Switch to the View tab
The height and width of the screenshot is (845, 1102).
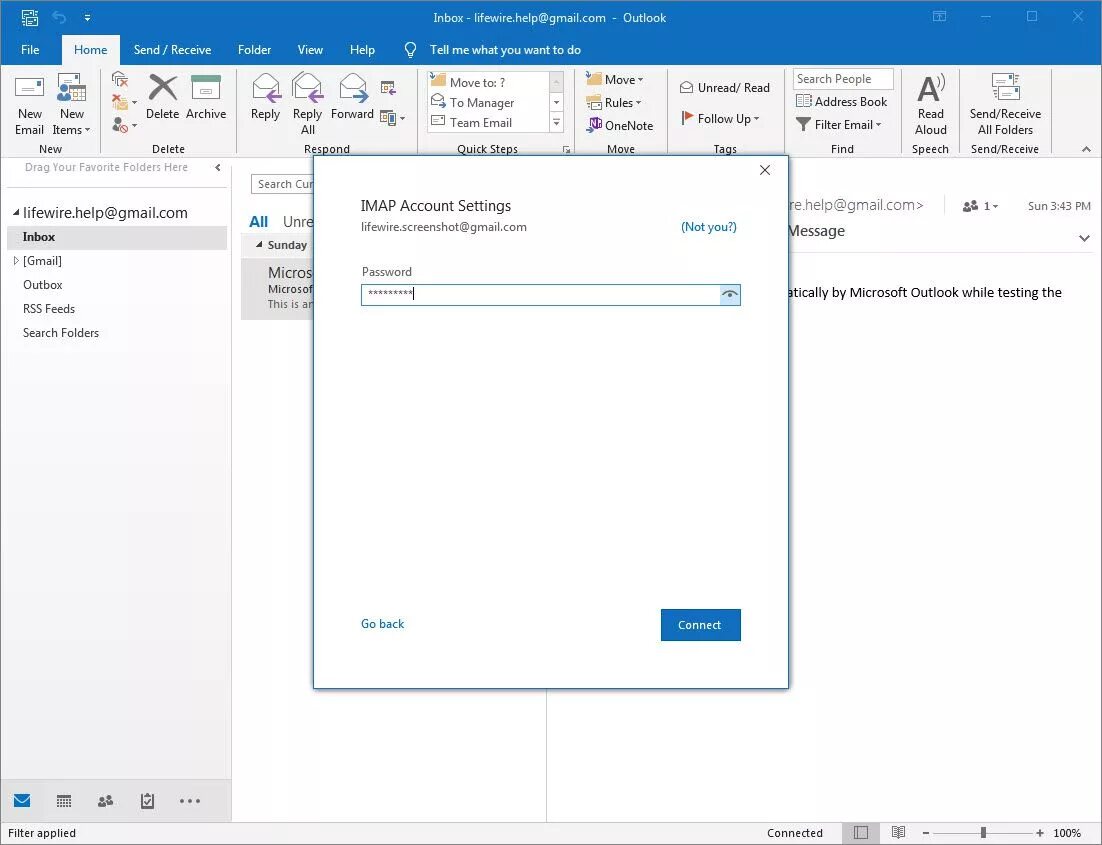[310, 50]
